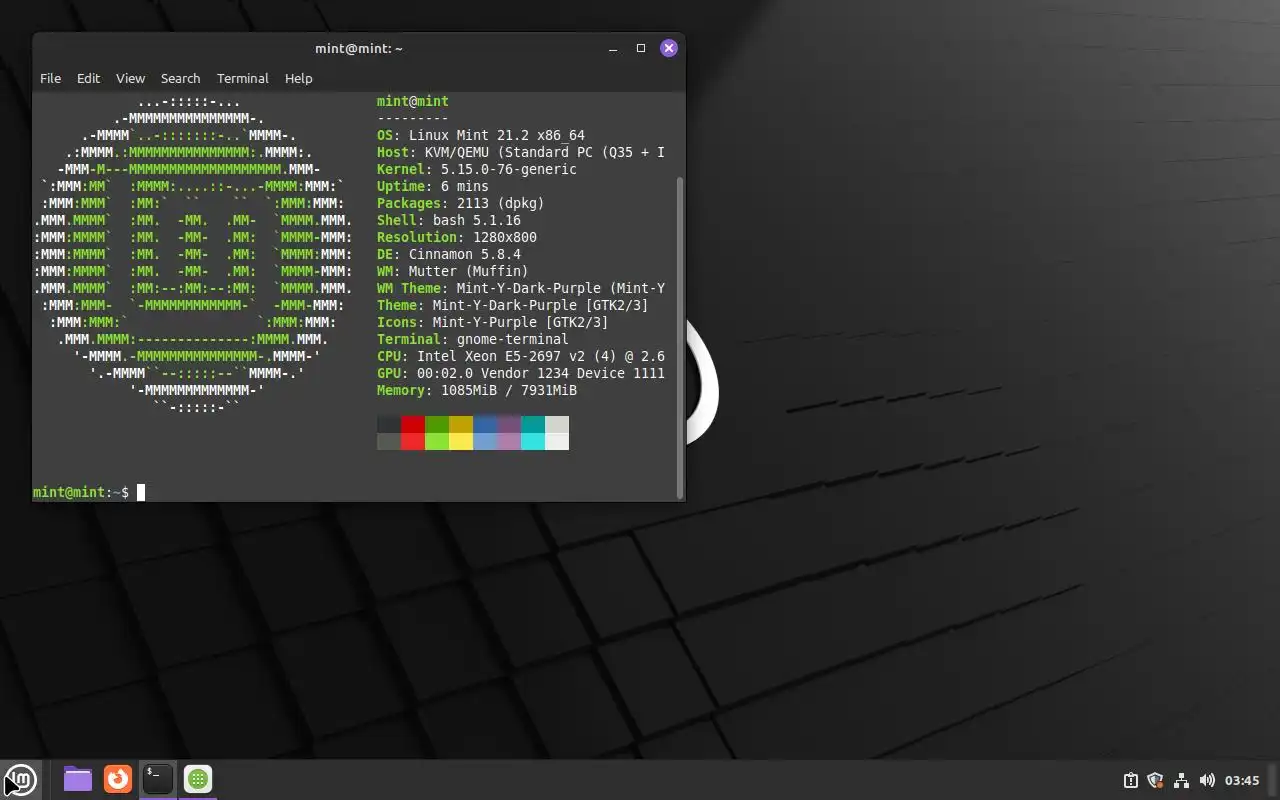Click the 'Memory: 1085MiB / 7931MiB' line
Image resolution: width=1280 pixels, height=800 pixels.
click(477, 390)
